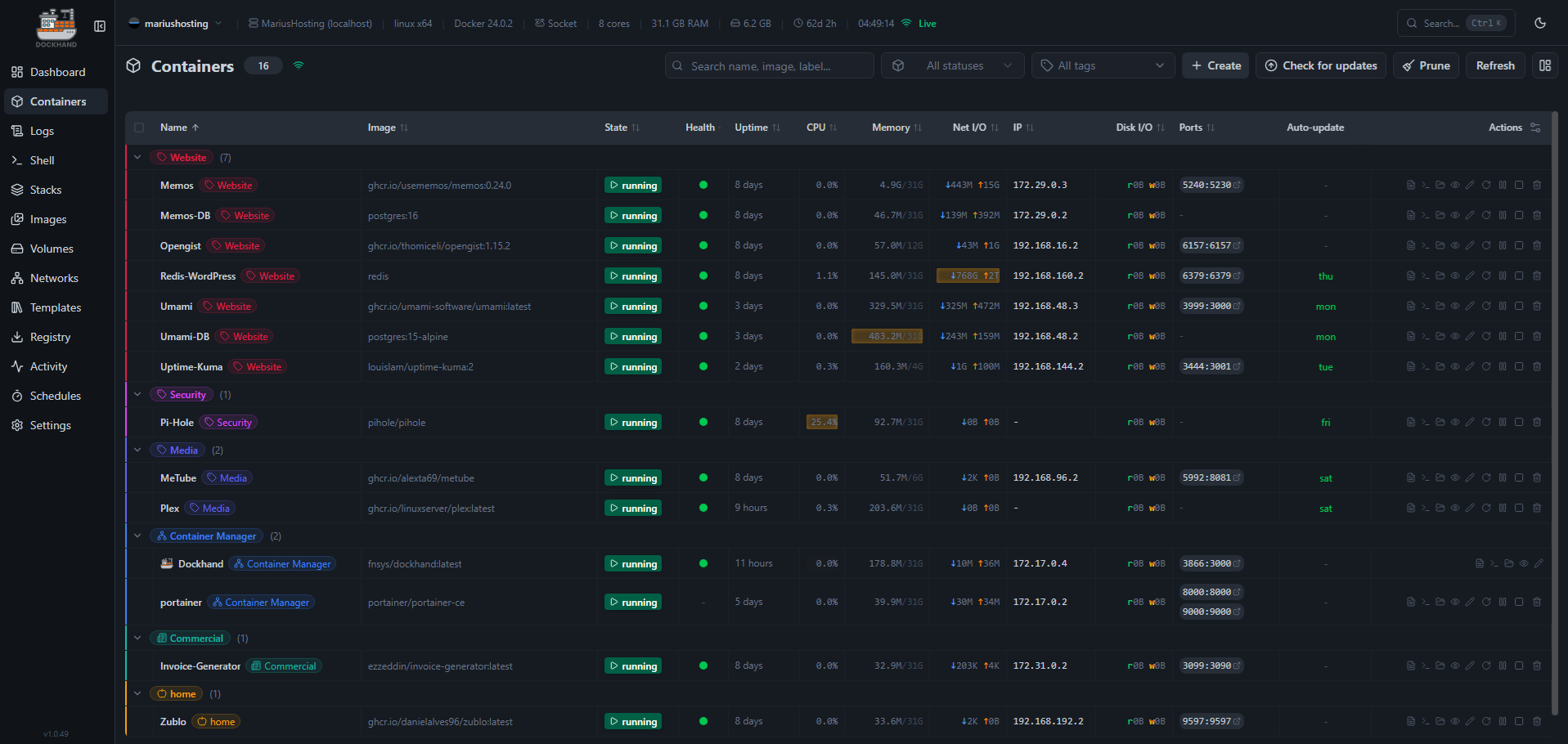Inspect the Memos container with eye icon
1568x744 pixels.
coord(1455,186)
